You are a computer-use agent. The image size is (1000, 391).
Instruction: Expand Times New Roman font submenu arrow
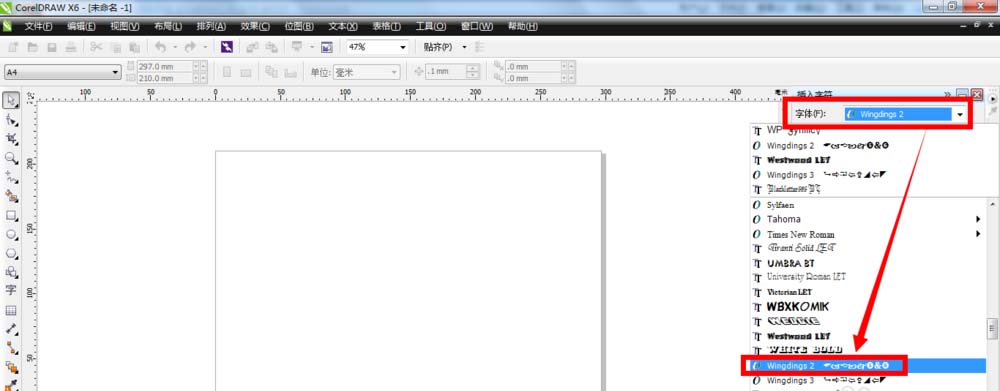(x=978, y=234)
